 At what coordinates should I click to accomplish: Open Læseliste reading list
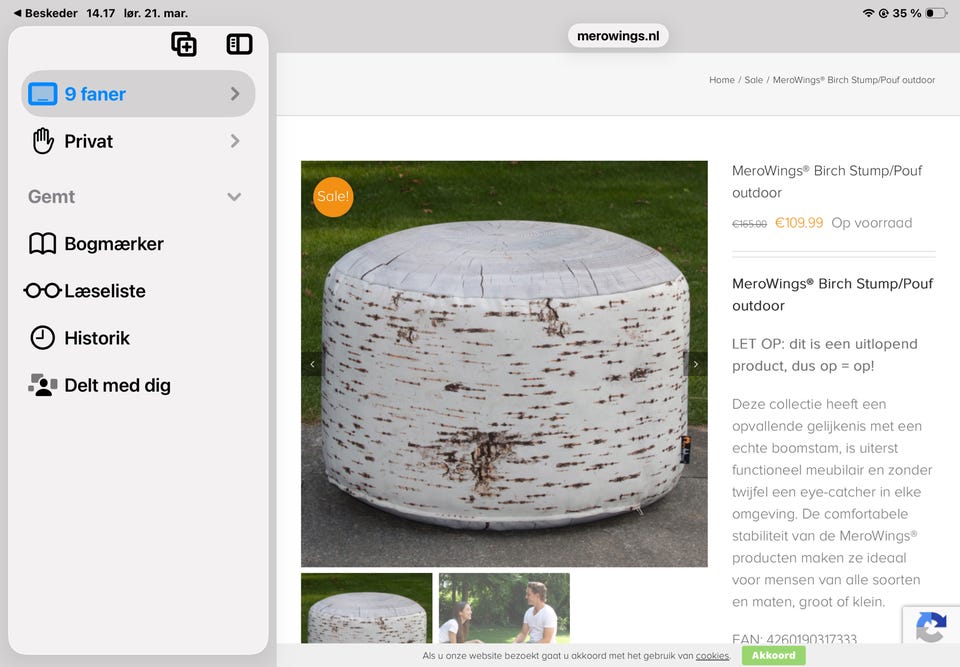click(x=138, y=291)
